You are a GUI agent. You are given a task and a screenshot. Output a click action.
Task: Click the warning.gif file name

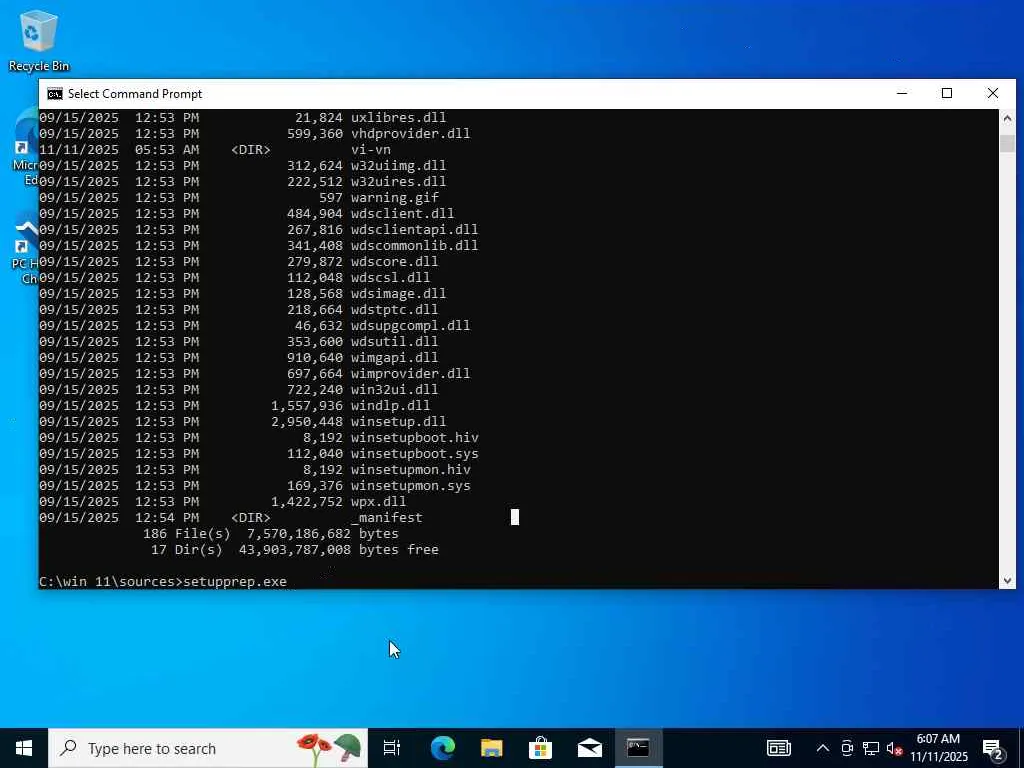pos(394,197)
